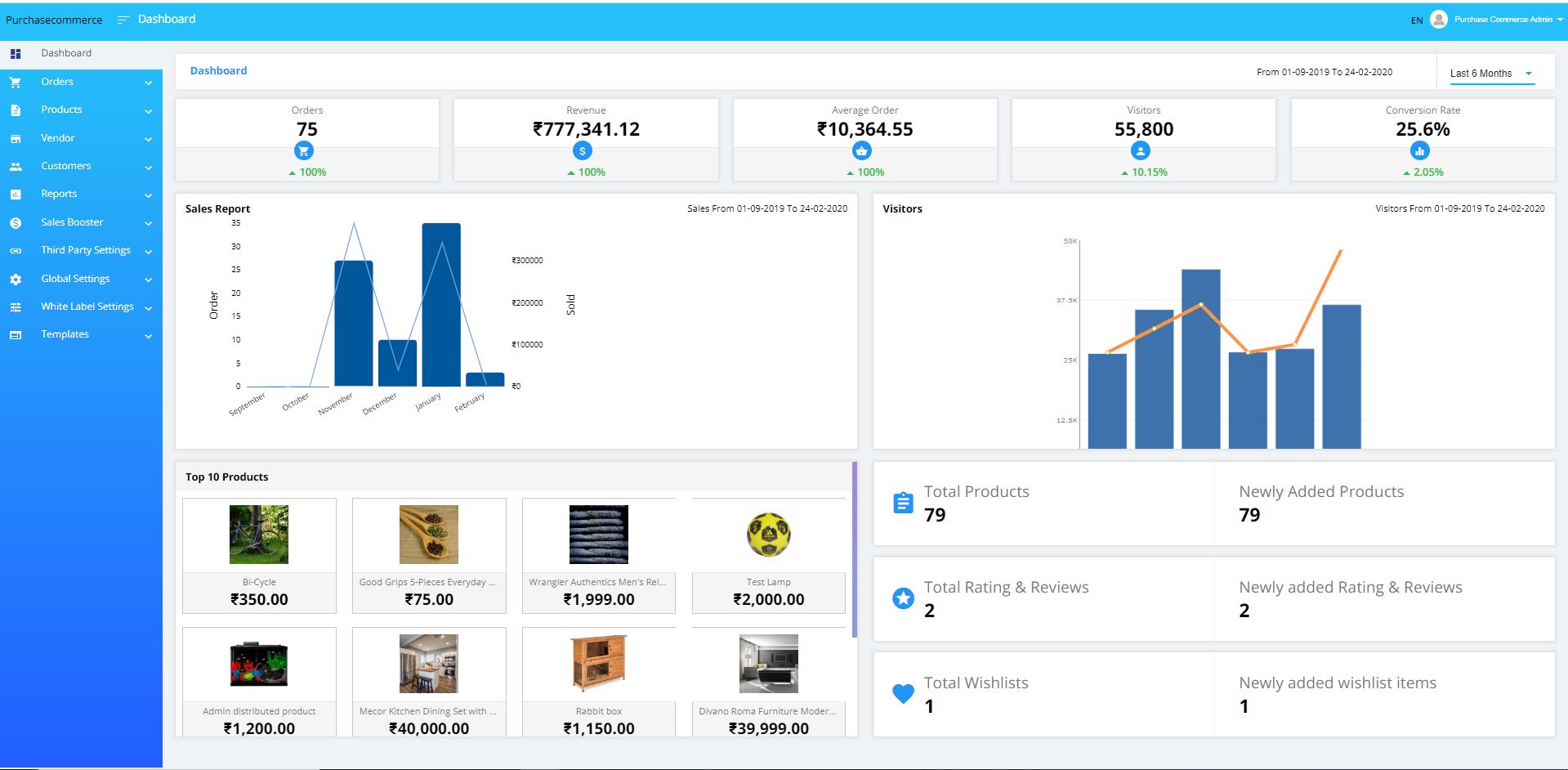
Task: Click the White Label Settings sliders icon
Action: point(16,307)
